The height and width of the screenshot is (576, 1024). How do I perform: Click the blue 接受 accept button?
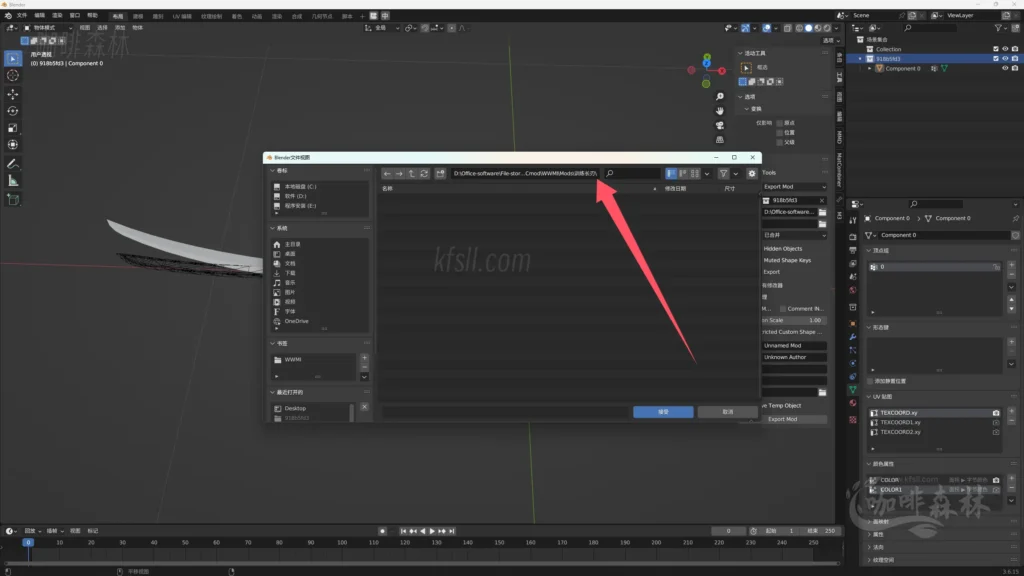tap(662, 412)
